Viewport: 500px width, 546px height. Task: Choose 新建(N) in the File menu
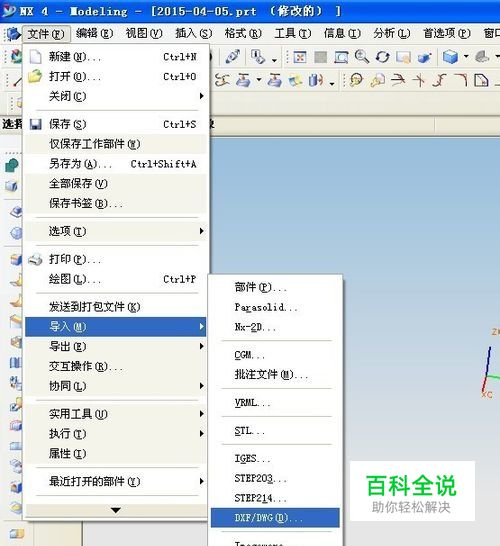116,56
